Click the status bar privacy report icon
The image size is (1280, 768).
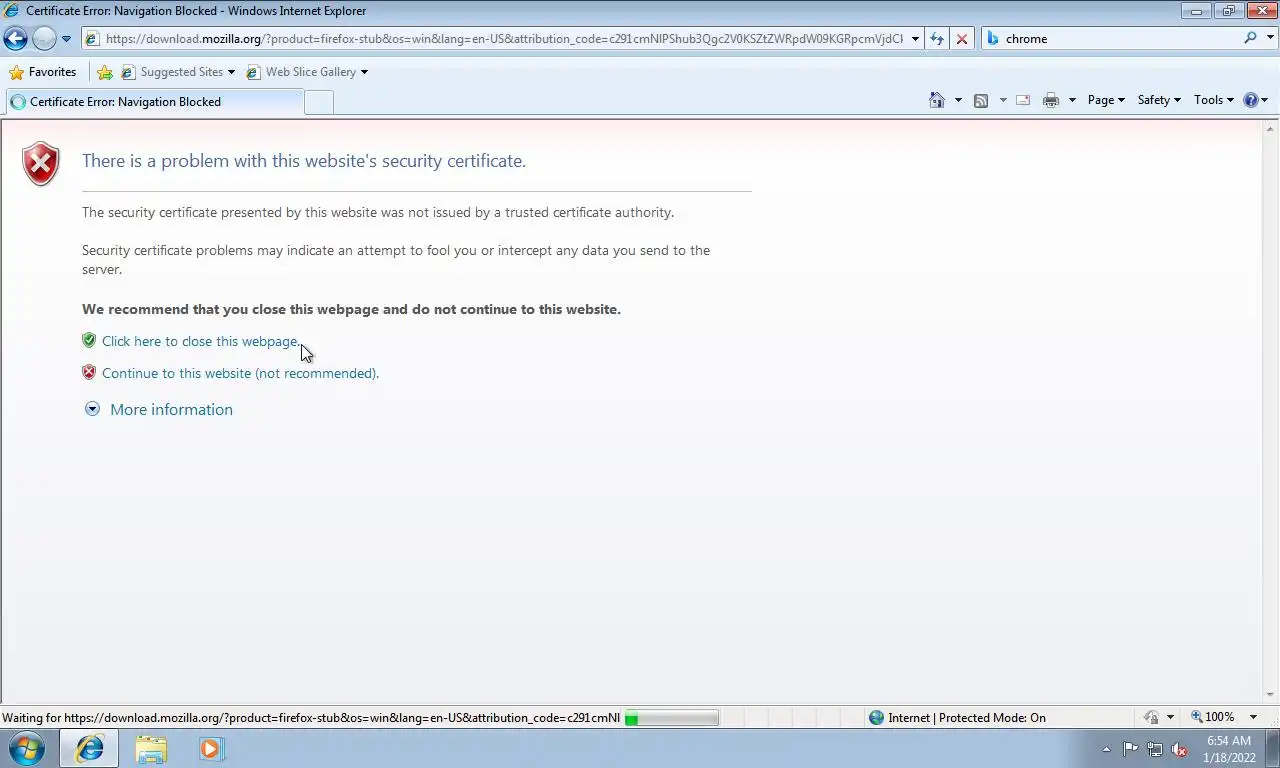point(1152,717)
